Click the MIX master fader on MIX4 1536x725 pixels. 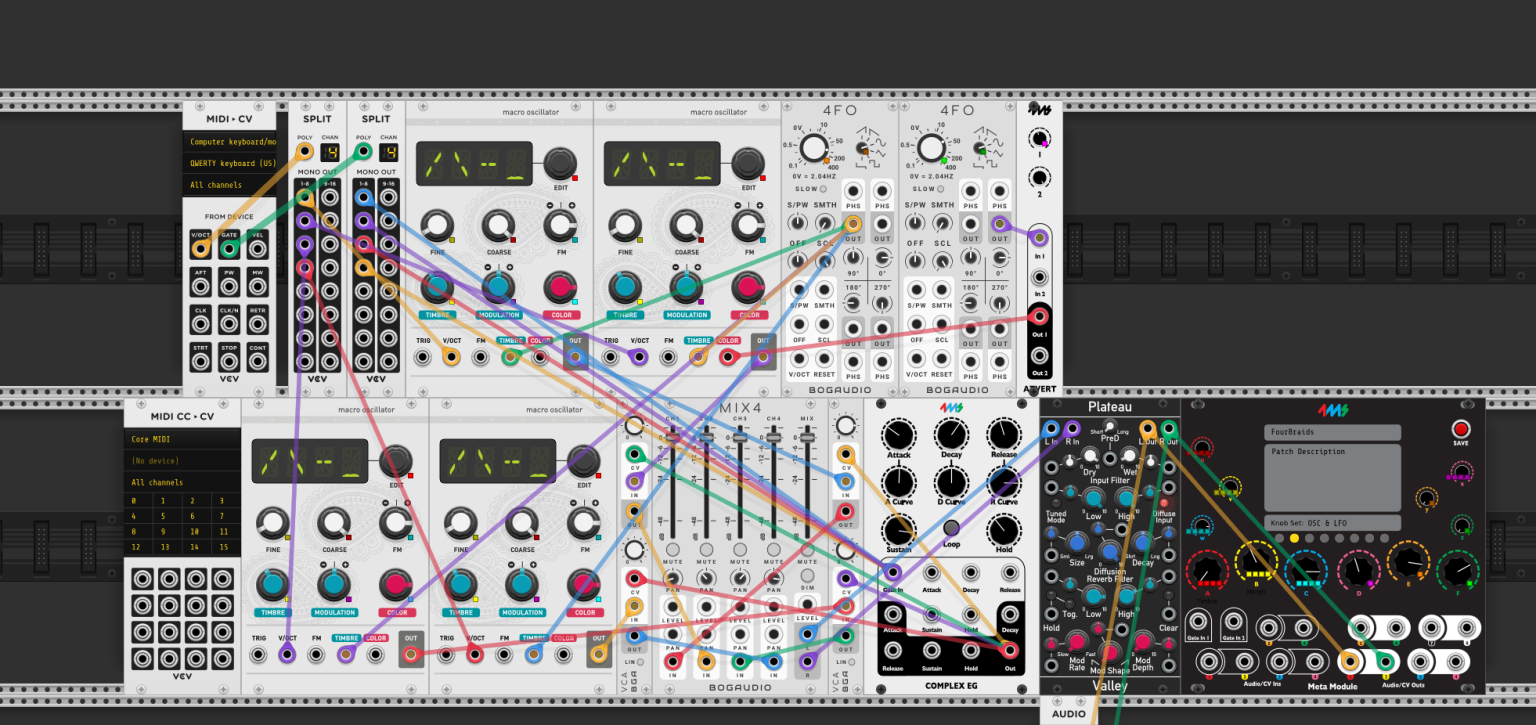[807, 438]
